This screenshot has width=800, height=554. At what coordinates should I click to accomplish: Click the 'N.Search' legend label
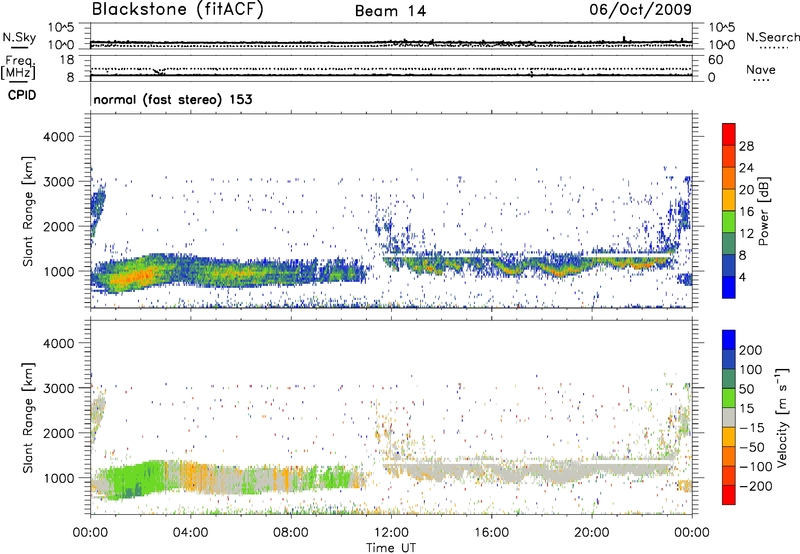(773, 37)
